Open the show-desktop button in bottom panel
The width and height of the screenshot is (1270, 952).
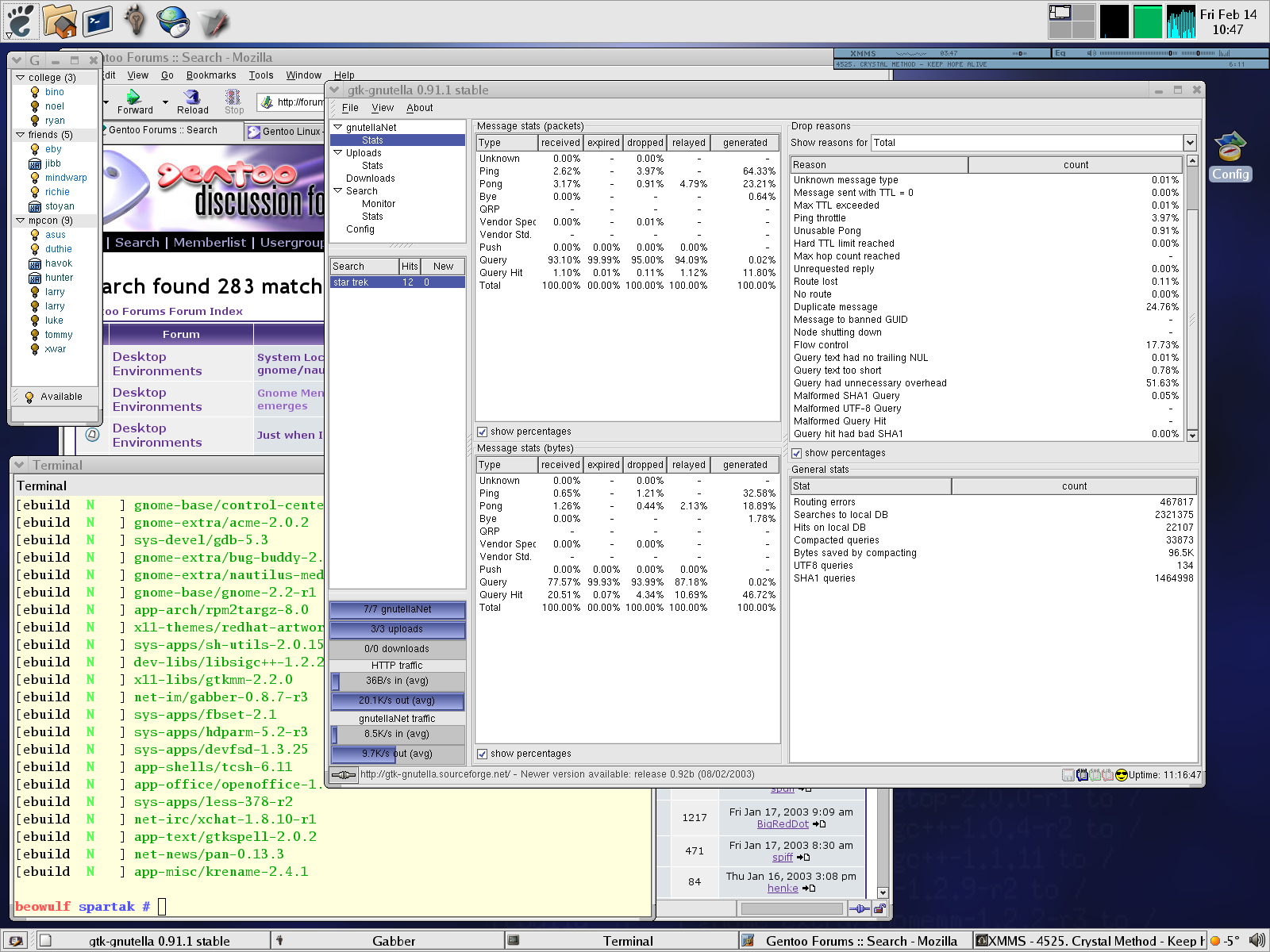[15, 941]
